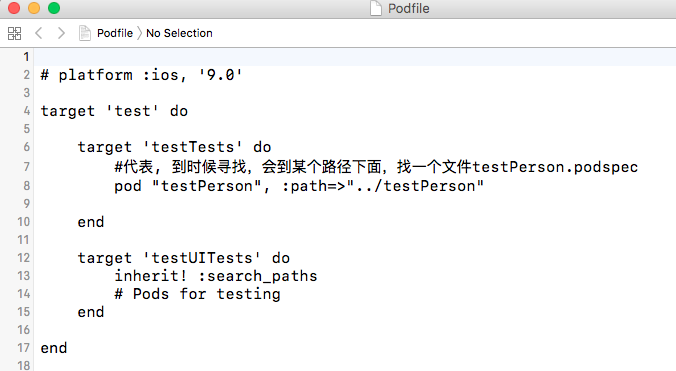Click the '# Pods for testing' comment
Viewport: 676px width, 371px height.
pos(197,294)
